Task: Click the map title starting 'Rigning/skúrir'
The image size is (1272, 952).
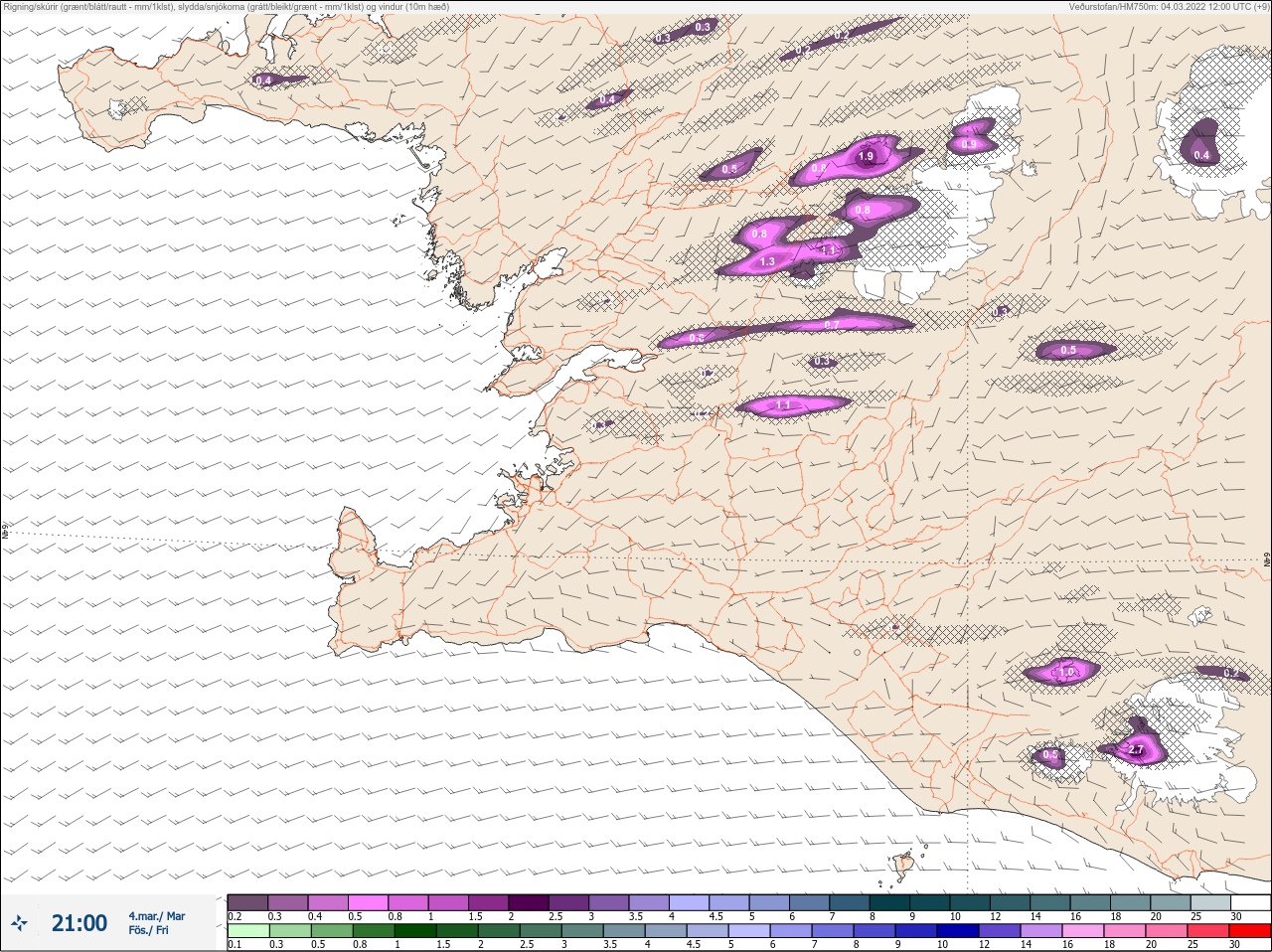Action: point(226,7)
